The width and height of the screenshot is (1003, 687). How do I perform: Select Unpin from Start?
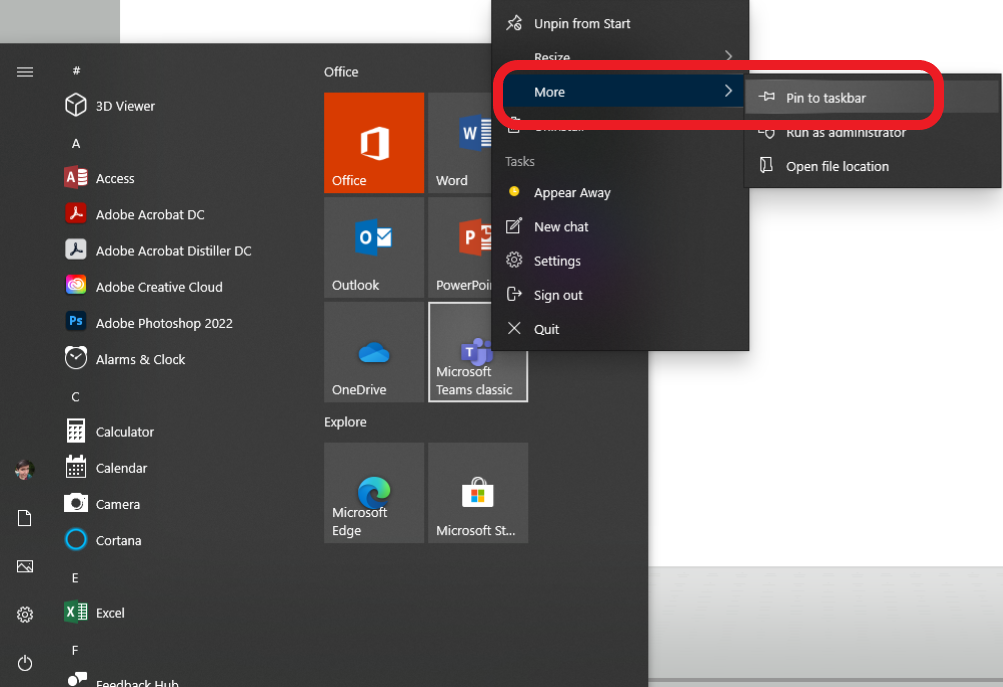[x=582, y=23]
